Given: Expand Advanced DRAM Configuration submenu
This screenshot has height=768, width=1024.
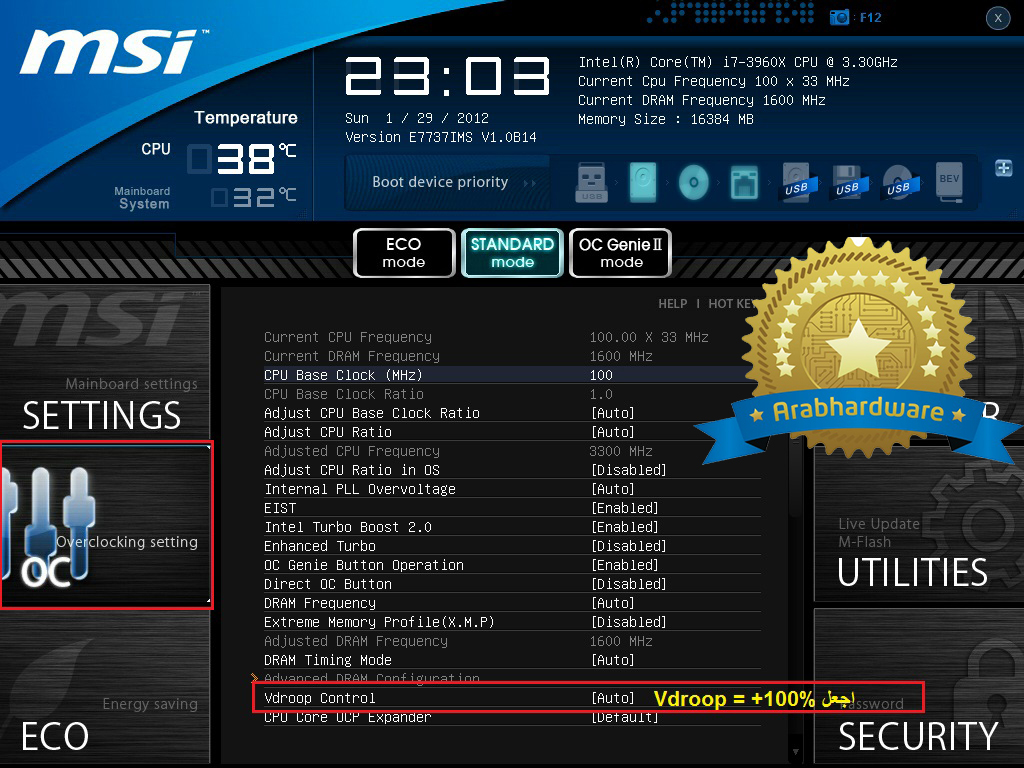Looking at the screenshot, I should pos(372,678).
